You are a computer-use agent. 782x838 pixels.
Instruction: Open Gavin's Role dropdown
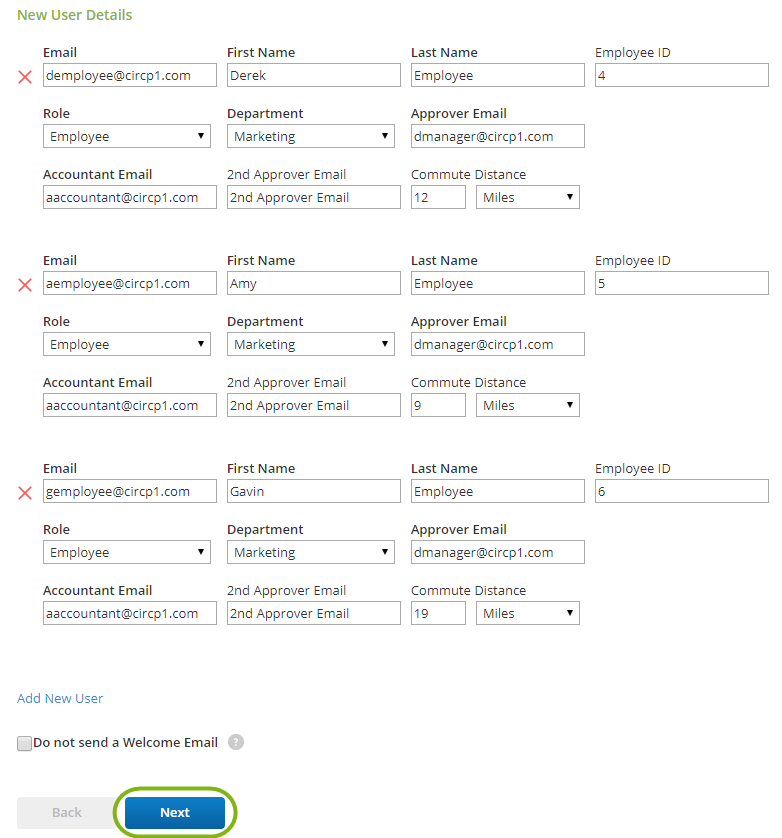click(126, 551)
